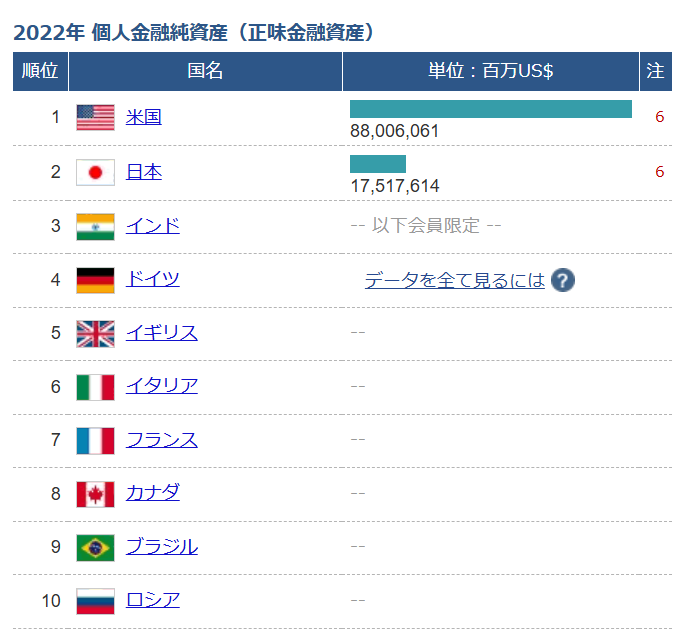Open the ロシア country link
The width and height of the screenshot is (692, 644).
point(152,600)
